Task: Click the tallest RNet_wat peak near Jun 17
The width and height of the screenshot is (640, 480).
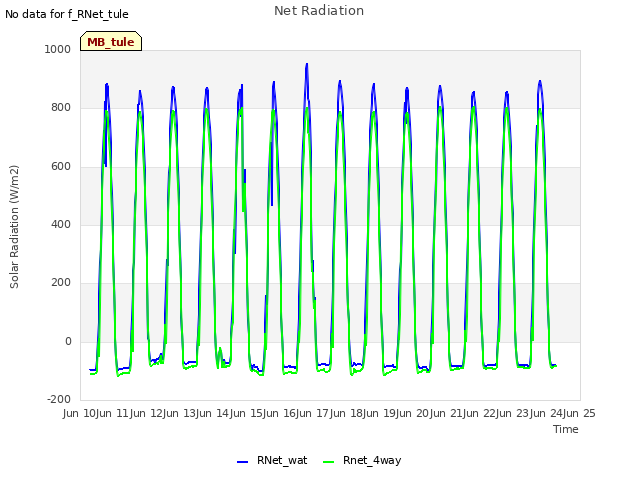Action: tap(307, 64)
